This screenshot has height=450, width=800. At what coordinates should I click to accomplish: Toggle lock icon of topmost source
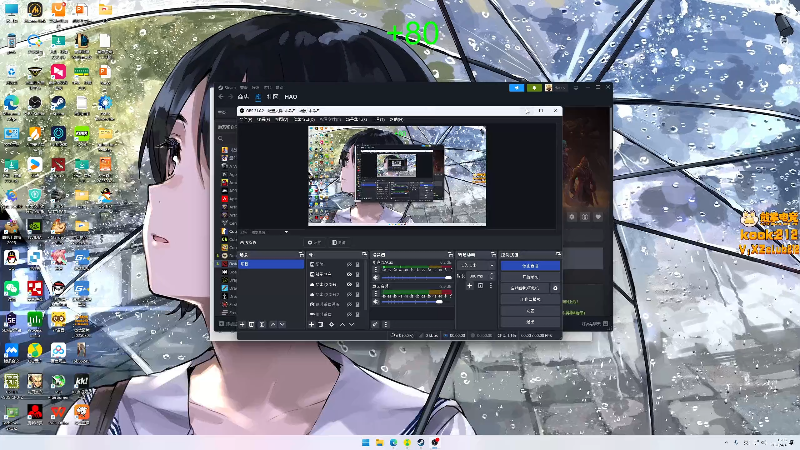358,264
